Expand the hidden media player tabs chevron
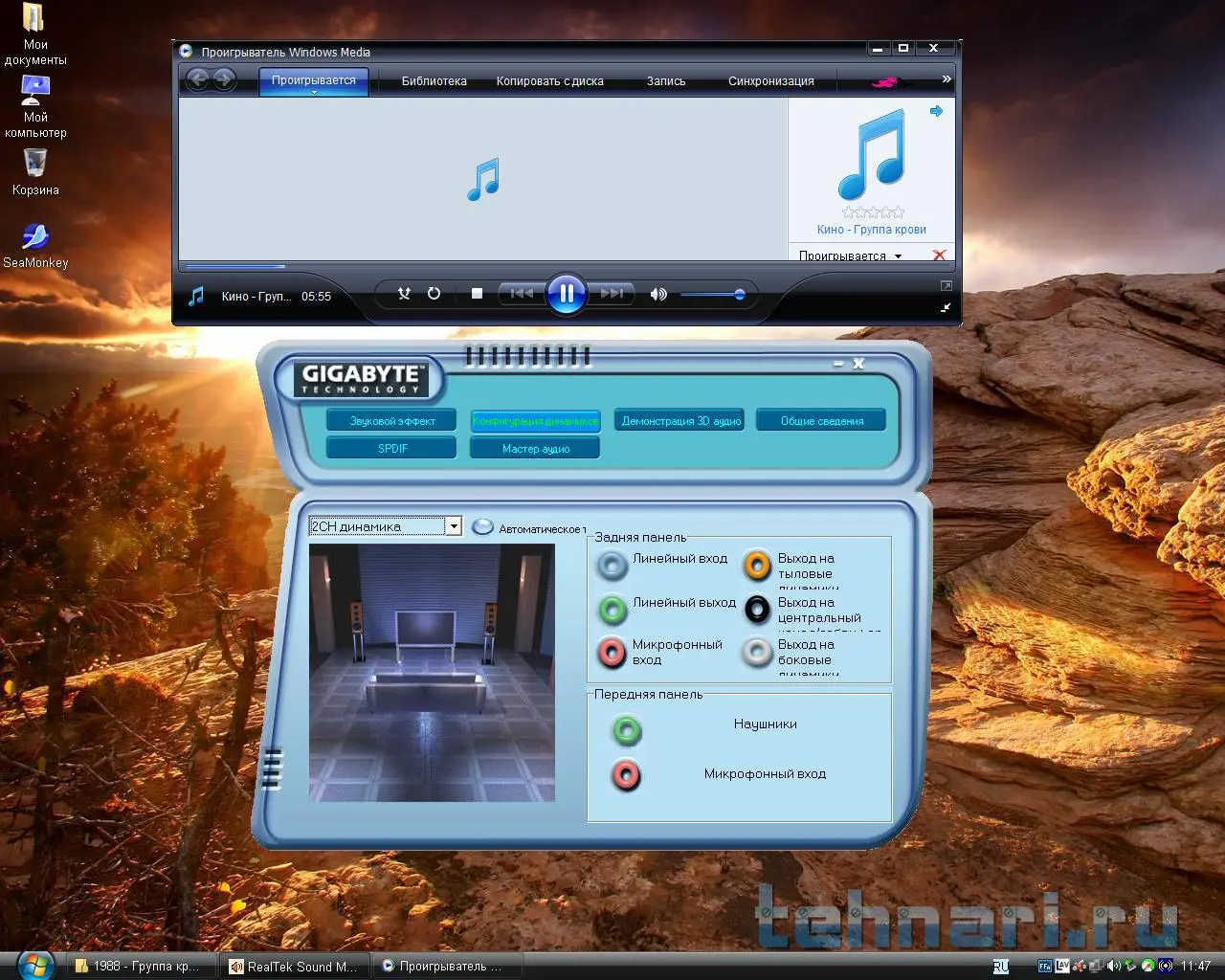 pyautogui.click(x=947, y=79)
